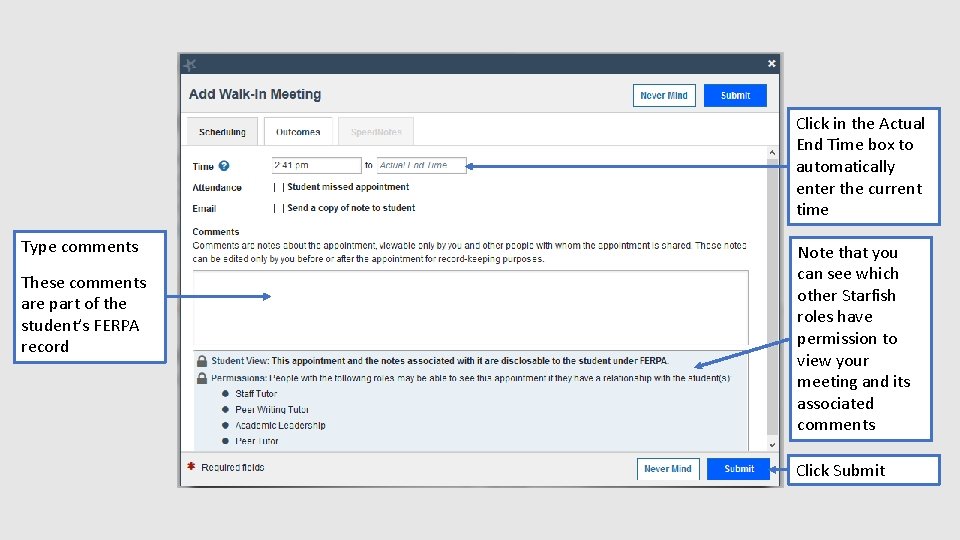The height and width of the screenshot is (540, 960).
Task: Click the Actual End Time field
Action: coord(421,165)
